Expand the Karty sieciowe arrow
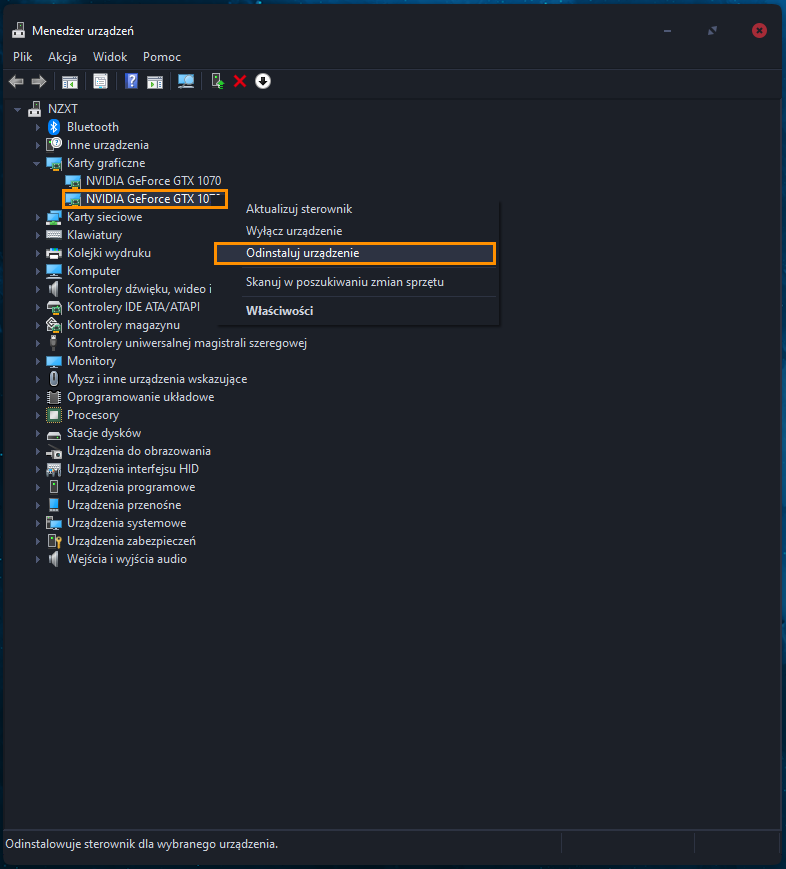The image size is (786, 869). (38, 217)
